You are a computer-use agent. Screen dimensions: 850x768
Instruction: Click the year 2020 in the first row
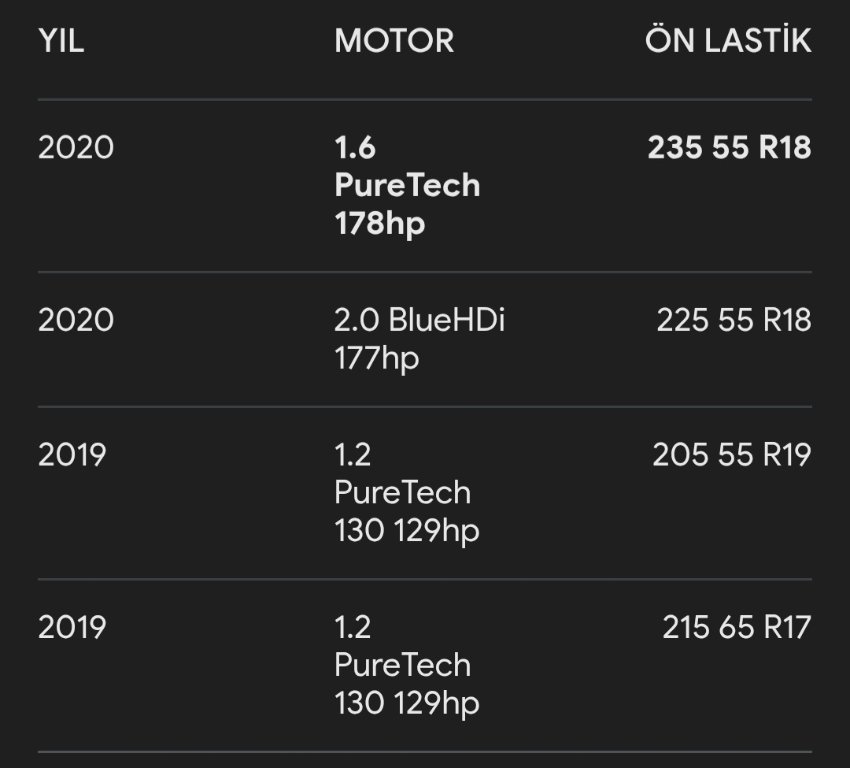[x=76, y=148]
